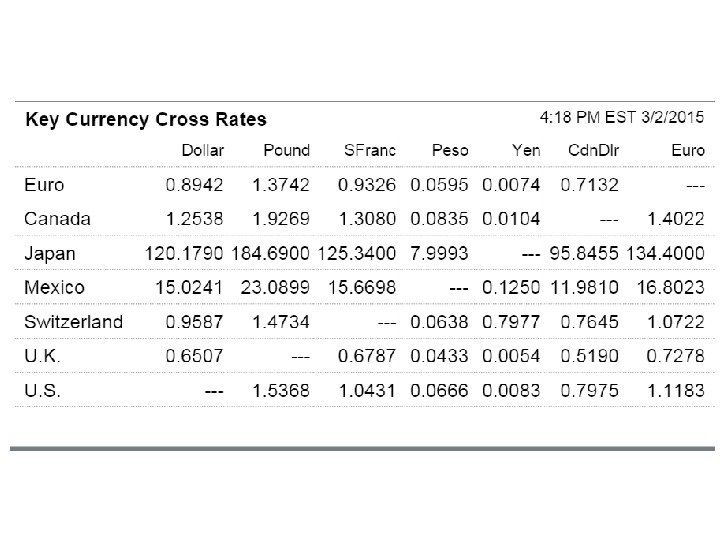Select the U.K. row label
This screenshot has height=540, width=720.
pyautogui.click(x=42, y=356)
